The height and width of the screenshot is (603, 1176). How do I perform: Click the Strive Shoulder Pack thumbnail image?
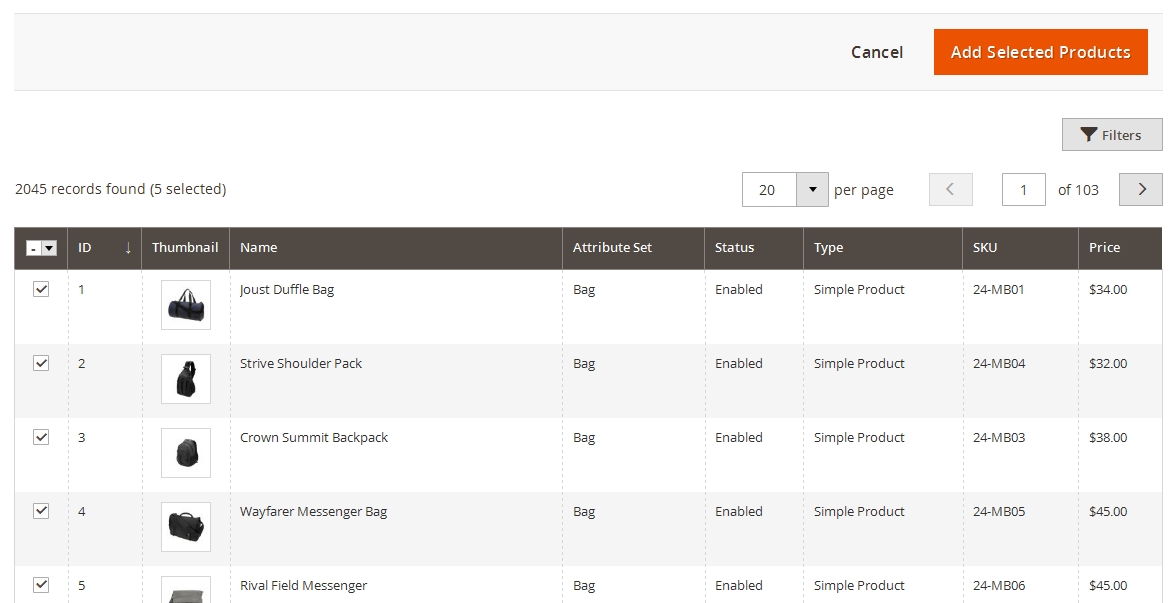click(186, 379)
